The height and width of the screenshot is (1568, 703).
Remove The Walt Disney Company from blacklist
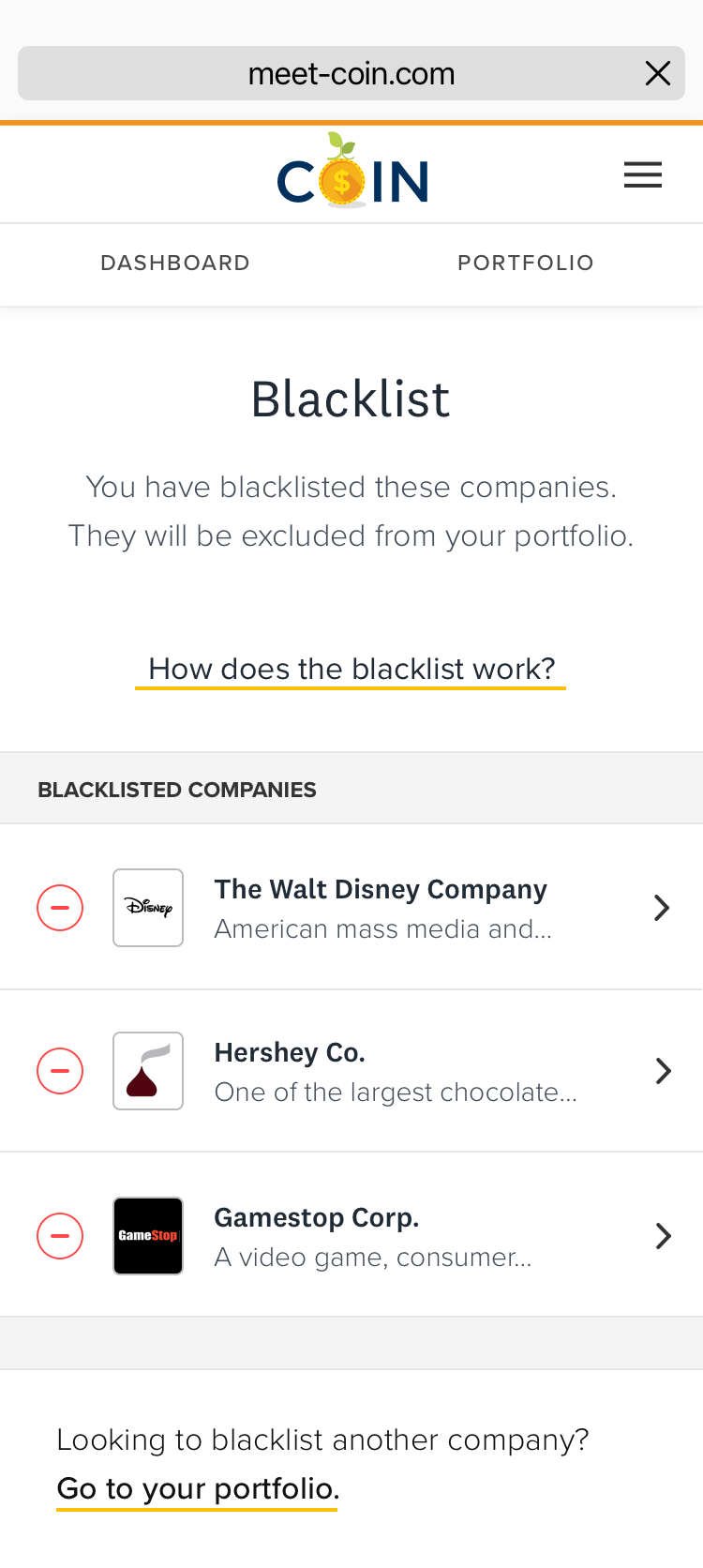[59, 907]
